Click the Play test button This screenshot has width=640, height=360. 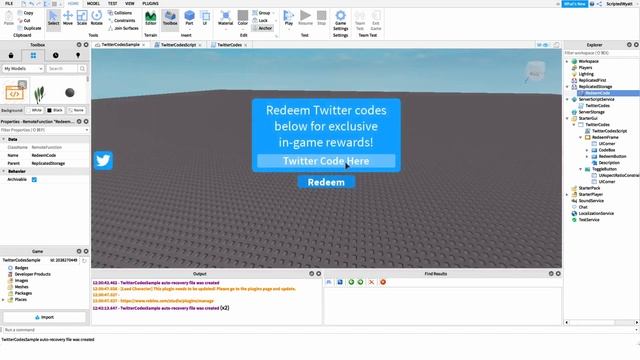click(289, 18)
